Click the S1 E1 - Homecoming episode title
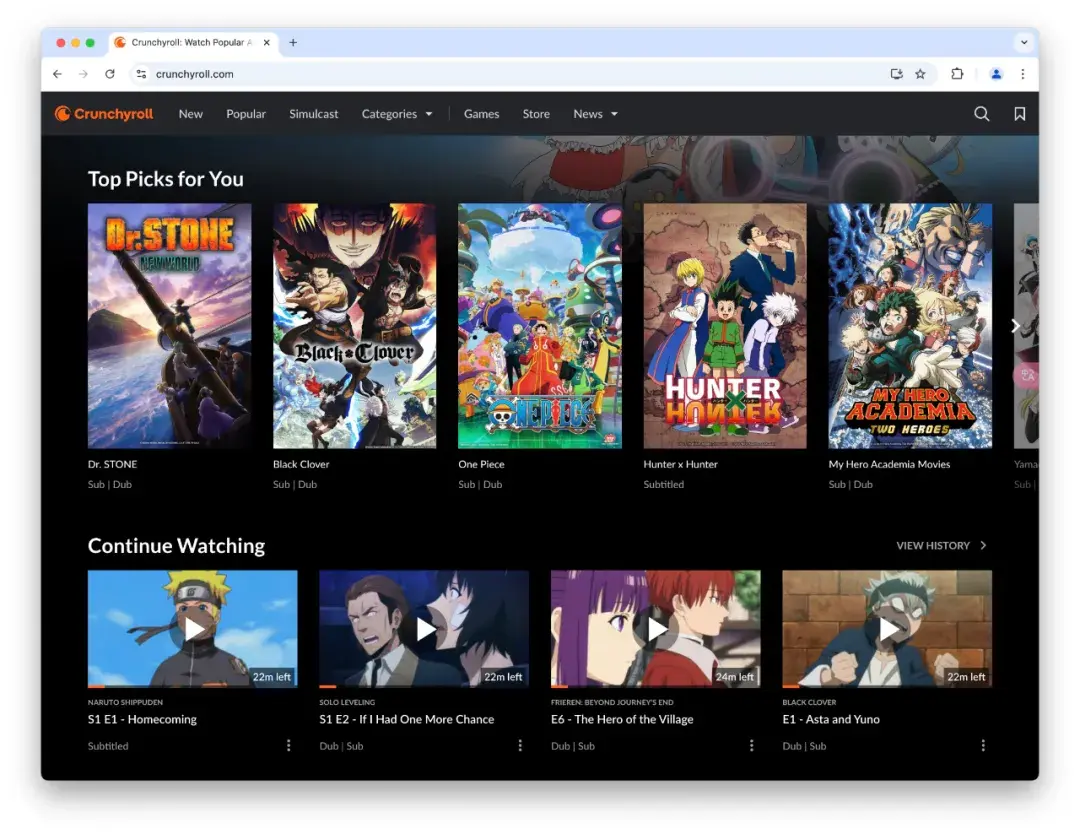The width and height of the screenshot is (1080, 834). [x=142, y=719]
